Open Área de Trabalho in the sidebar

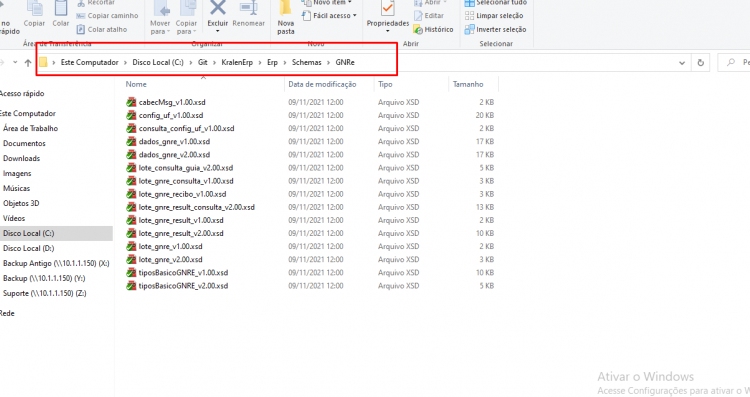(30, 129)
